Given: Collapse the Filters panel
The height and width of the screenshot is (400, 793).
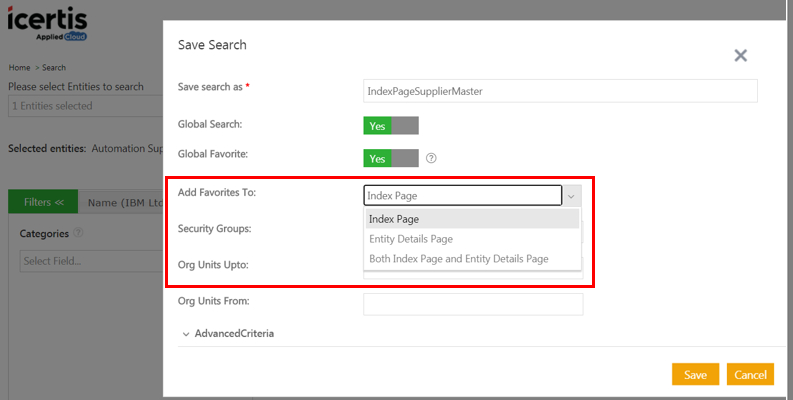Looking at the screenshot, I should (x=43, y=202).
